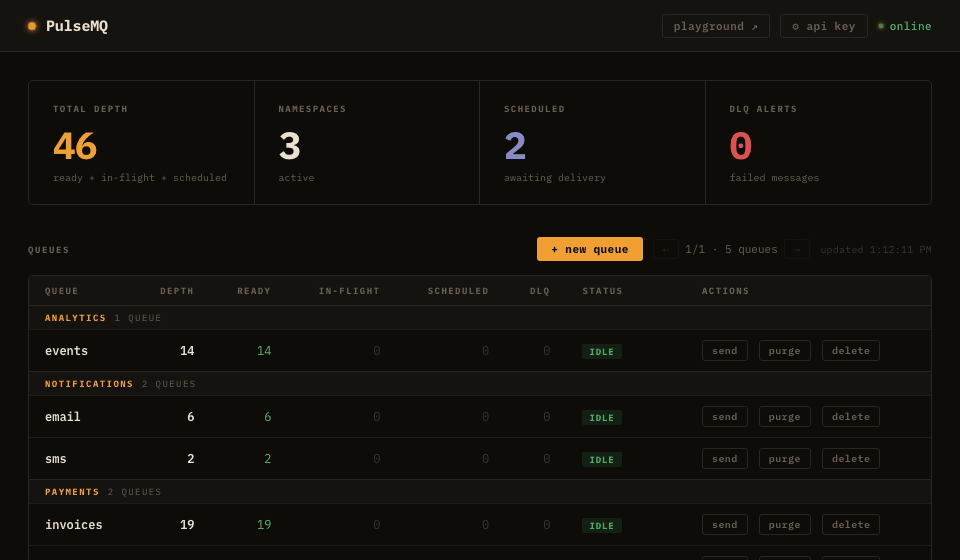Click the Namespaces count 3
Image resolution: width=960 pixels, height=560 pixels.
click(x=290, y=146)
